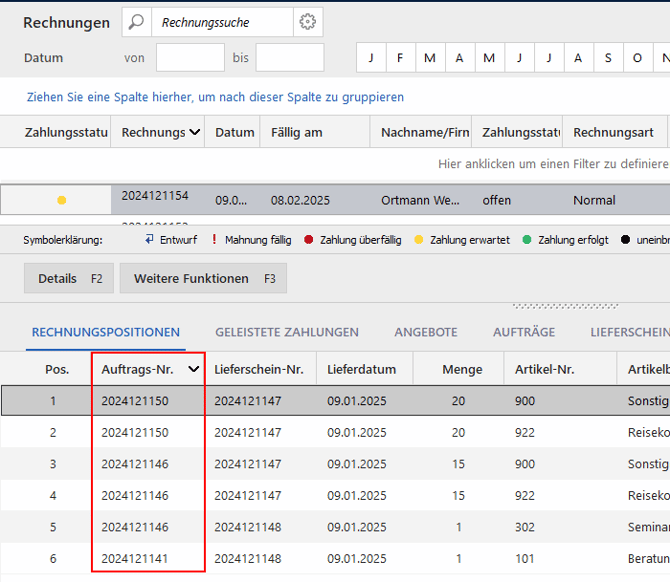
Task: Open the Details F2 button
Action: 69,278
